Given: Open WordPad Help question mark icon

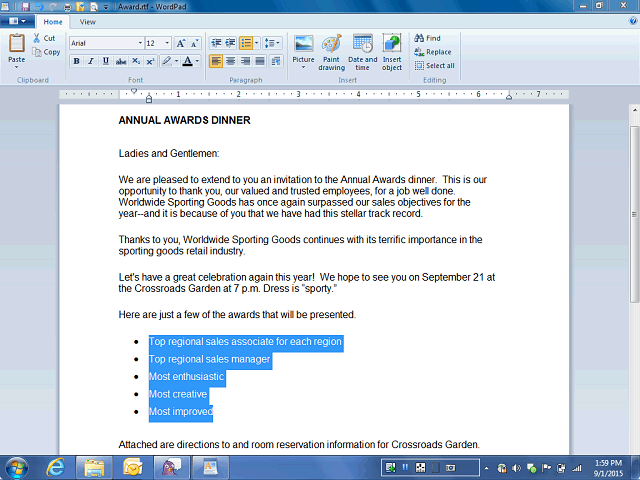Looking at the screenshot, I should [633, 21].
